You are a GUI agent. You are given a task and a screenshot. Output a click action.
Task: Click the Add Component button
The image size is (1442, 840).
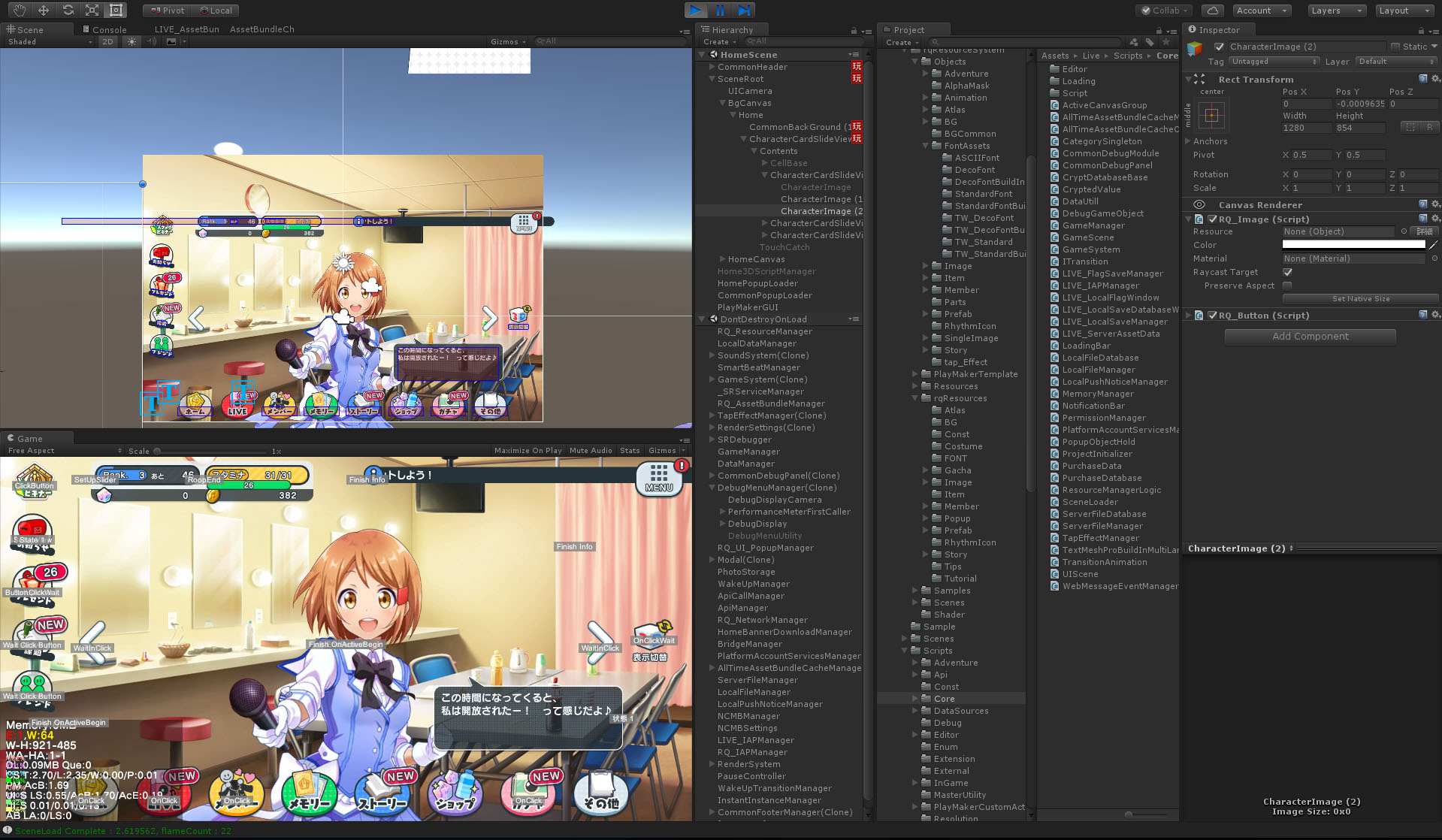(1310, 337)
